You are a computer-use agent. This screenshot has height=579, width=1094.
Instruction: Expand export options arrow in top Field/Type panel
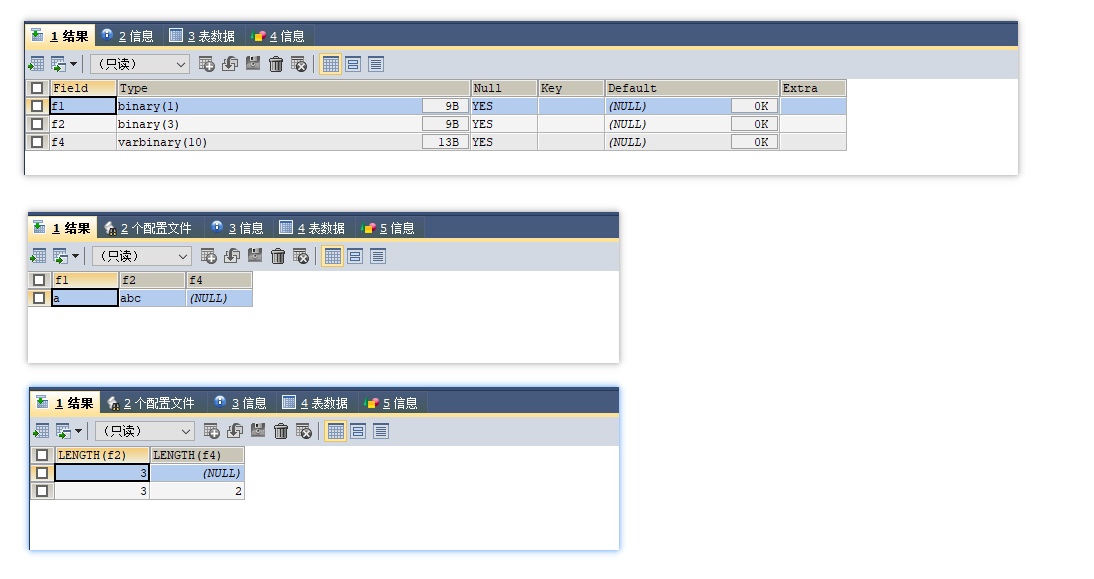[x=73, y=64]
